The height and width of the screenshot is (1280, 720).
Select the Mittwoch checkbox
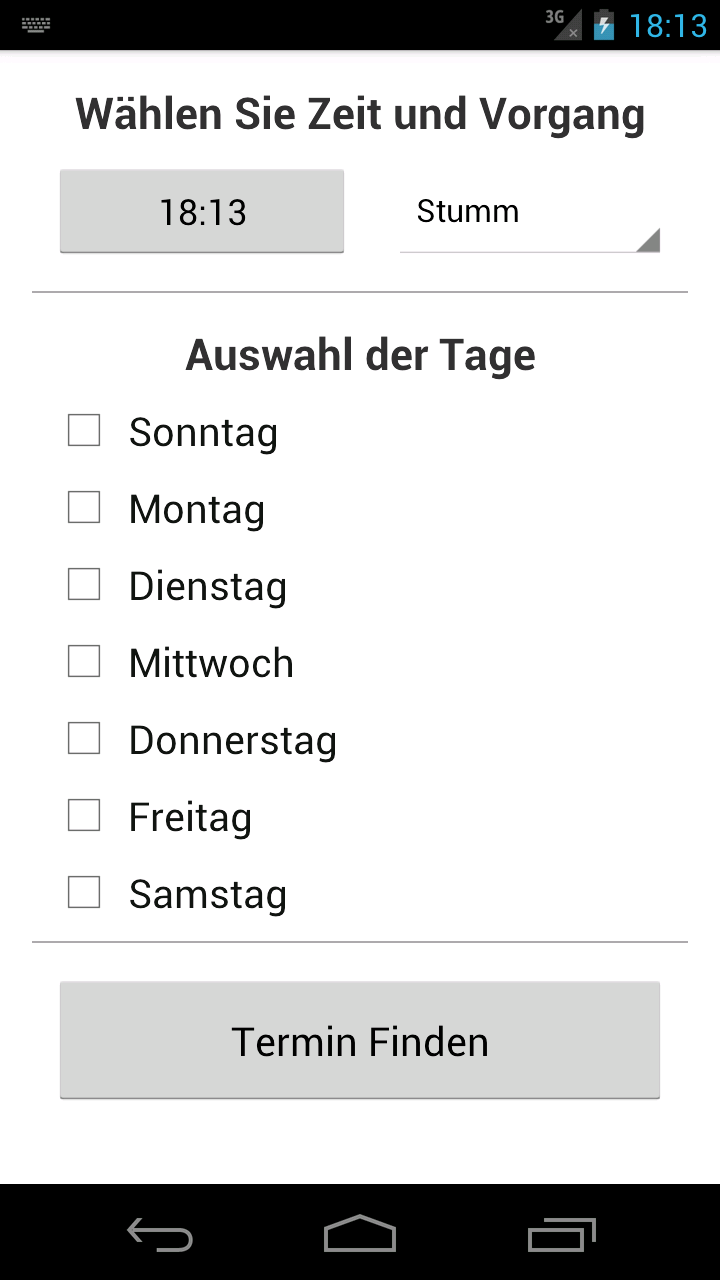point(84,662)
